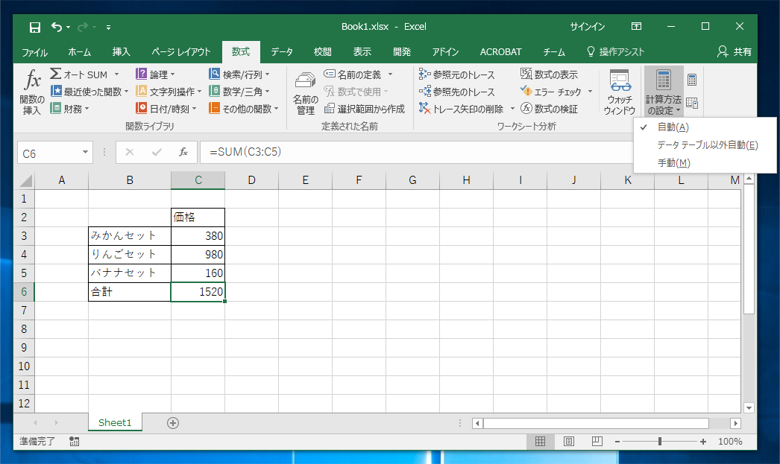Switch to the Insert (挿入) tab
This screenshot has height=464, width=780.
121,52
